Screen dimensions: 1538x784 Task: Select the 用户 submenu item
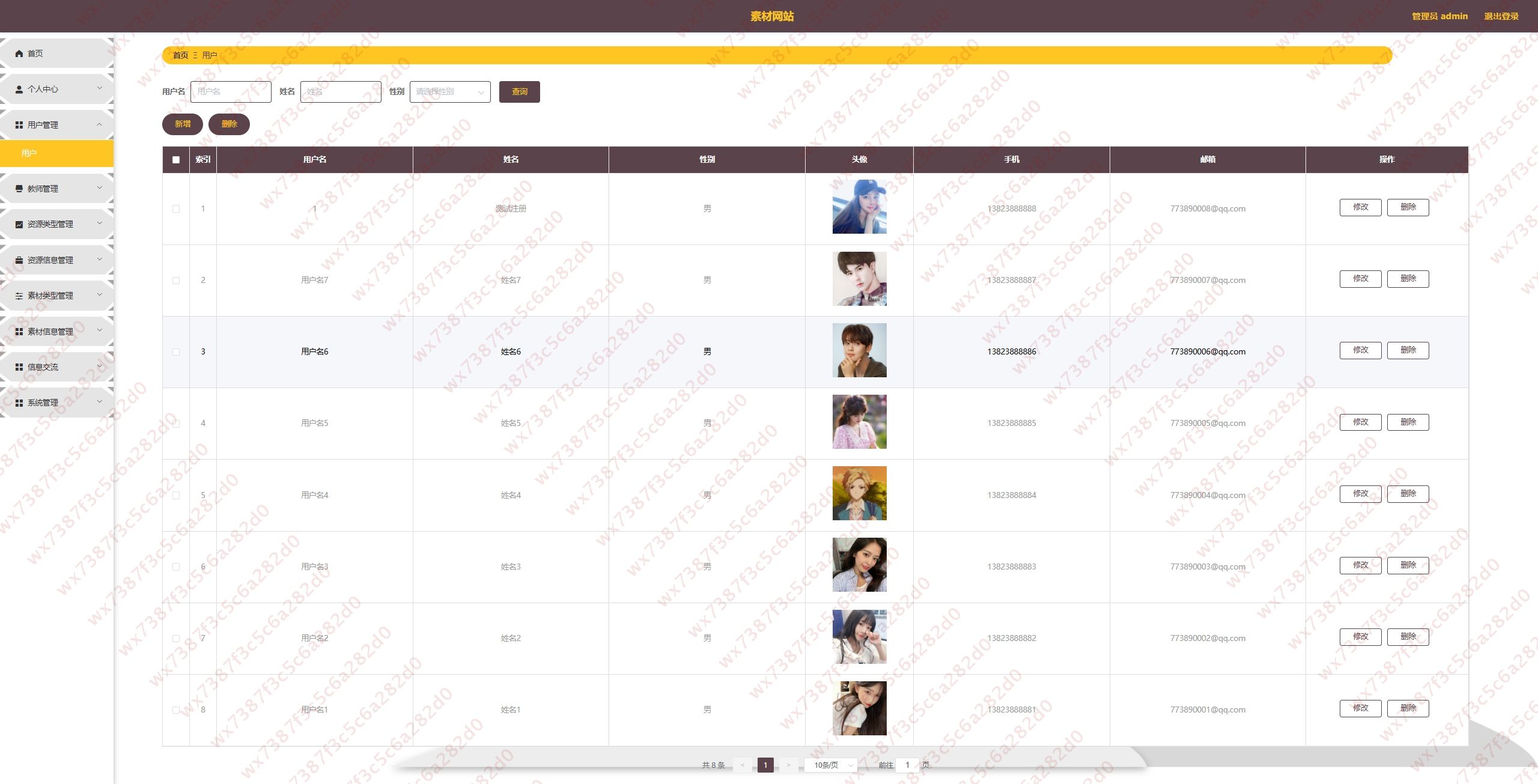(x=56, y=153)
